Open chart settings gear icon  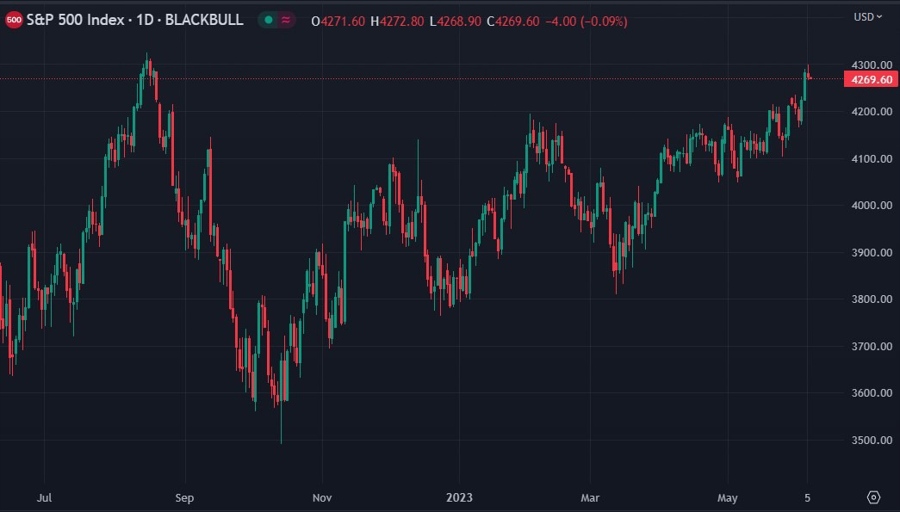[x=874, y=497]
